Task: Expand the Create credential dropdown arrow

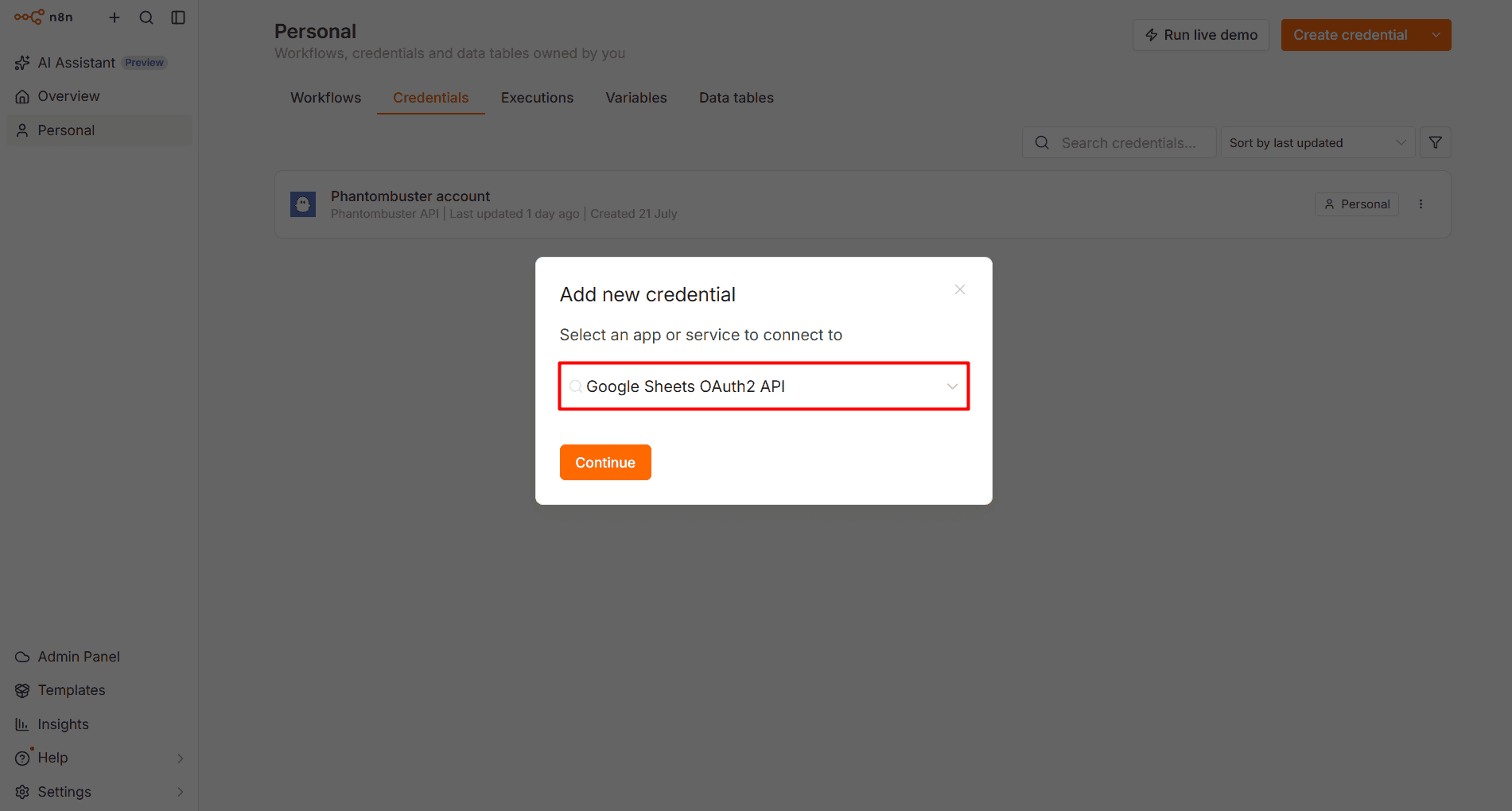Action: pyautogui.click(x=1436, y=35)
